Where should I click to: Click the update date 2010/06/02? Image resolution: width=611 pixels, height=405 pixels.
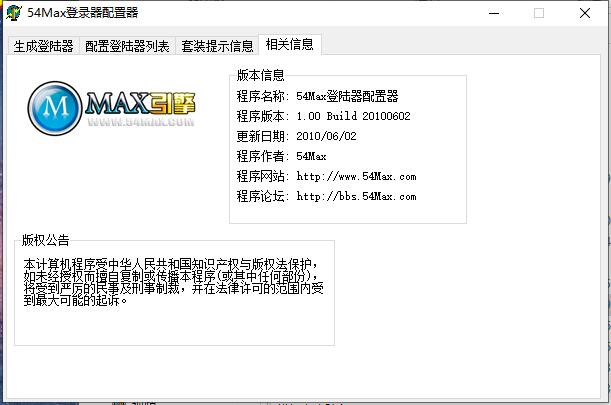[326, 136]
